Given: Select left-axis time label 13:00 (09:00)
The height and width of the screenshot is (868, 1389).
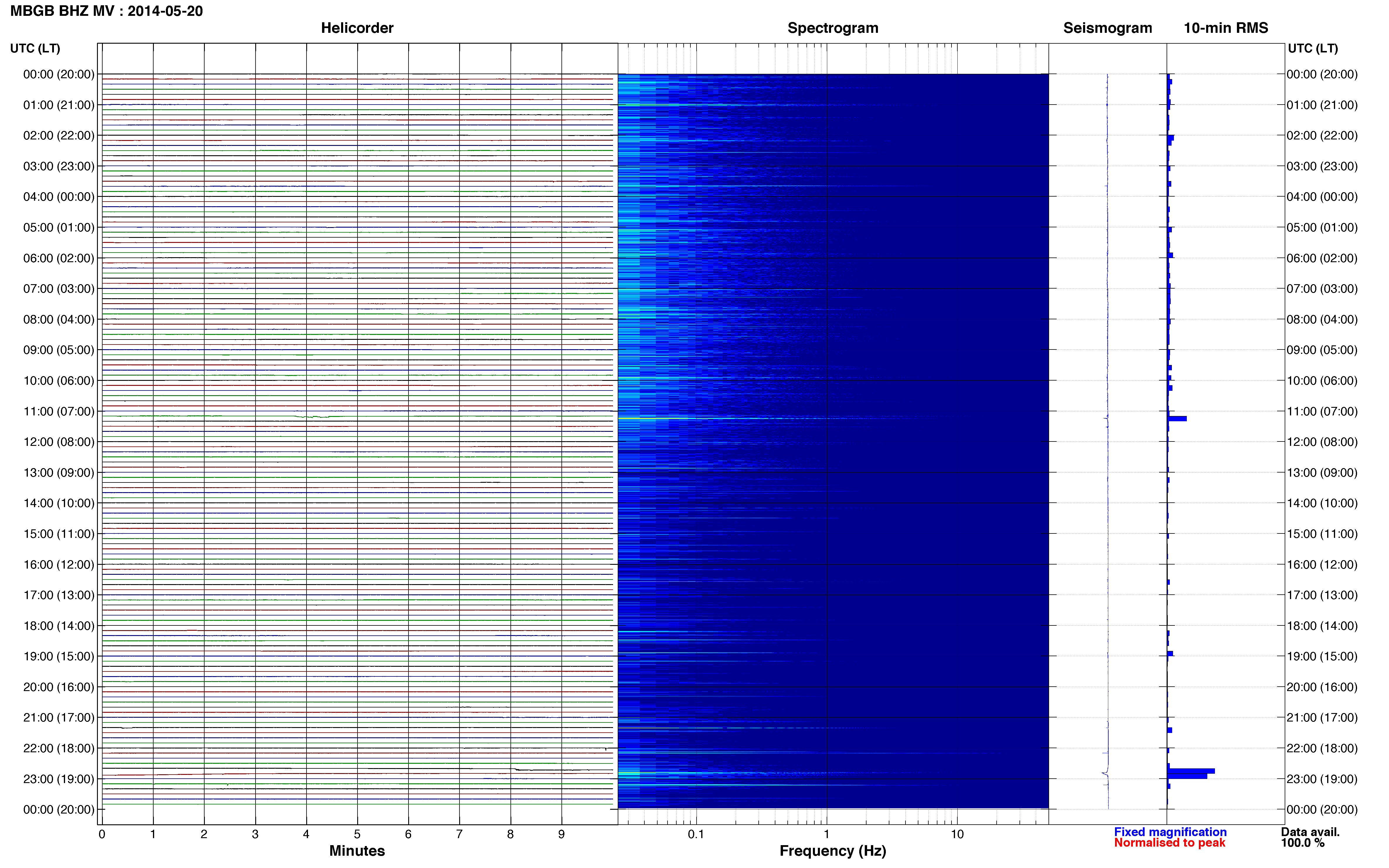Looking at the screenshot, I should click(x=59, y=473).
